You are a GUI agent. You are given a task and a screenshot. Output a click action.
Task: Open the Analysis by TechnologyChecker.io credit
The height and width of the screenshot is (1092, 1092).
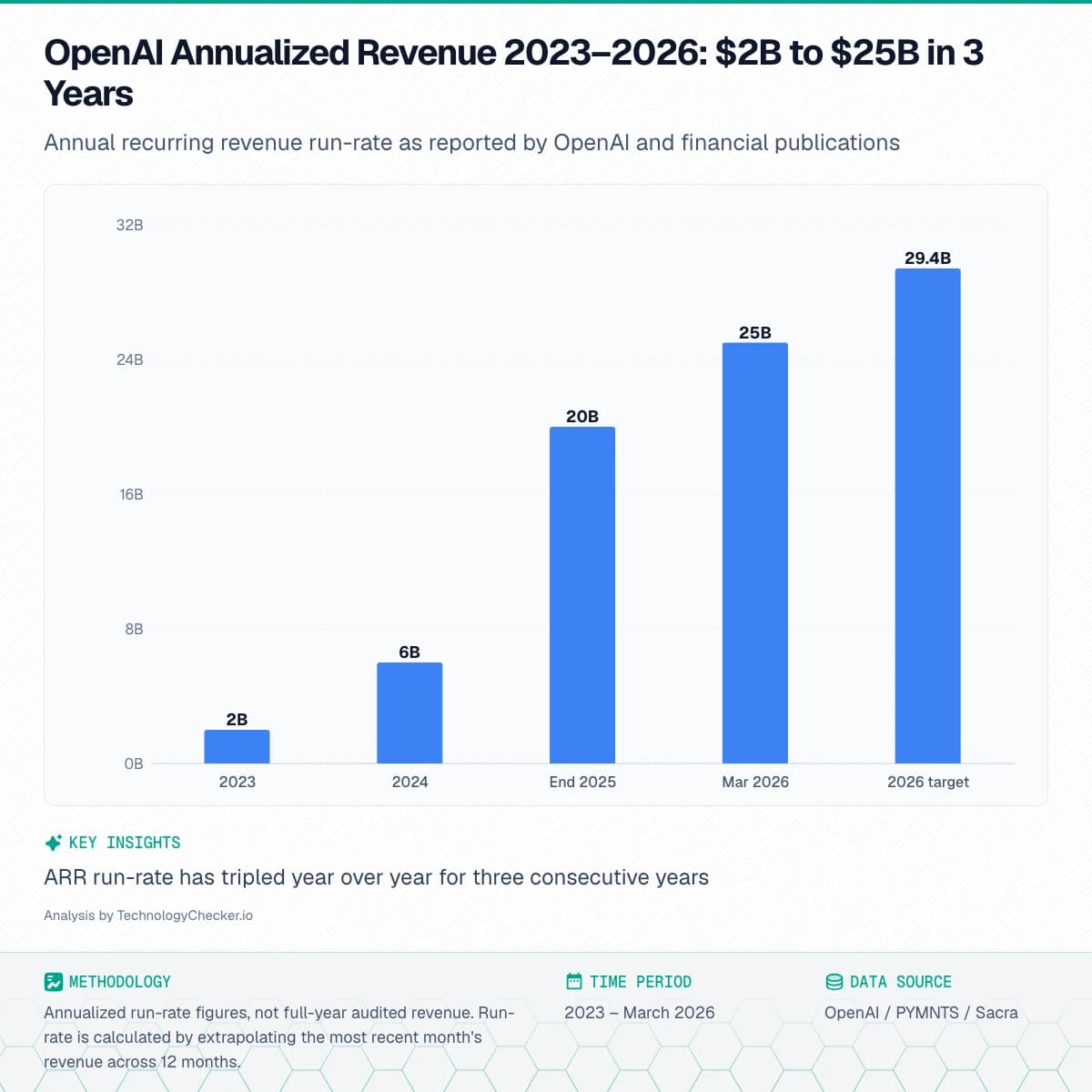coord(148,915)
